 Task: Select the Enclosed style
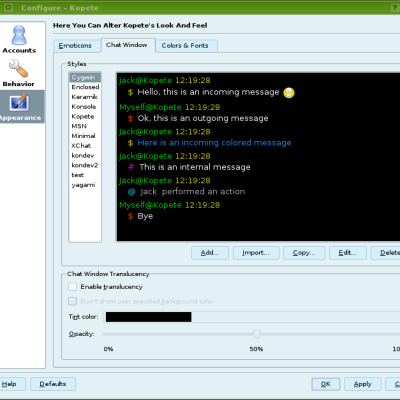pos(85,87)
